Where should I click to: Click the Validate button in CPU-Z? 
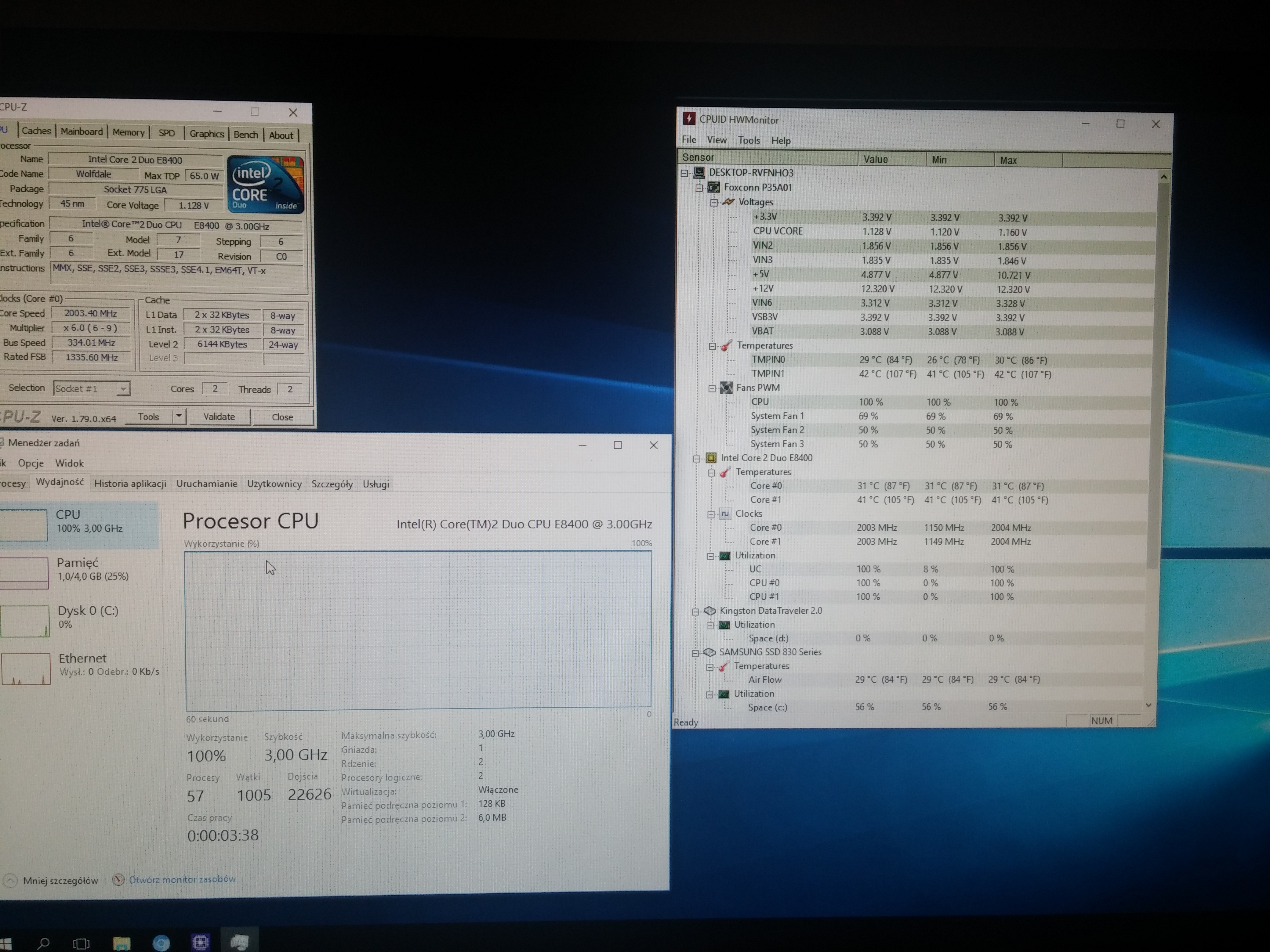pos(219,417)
